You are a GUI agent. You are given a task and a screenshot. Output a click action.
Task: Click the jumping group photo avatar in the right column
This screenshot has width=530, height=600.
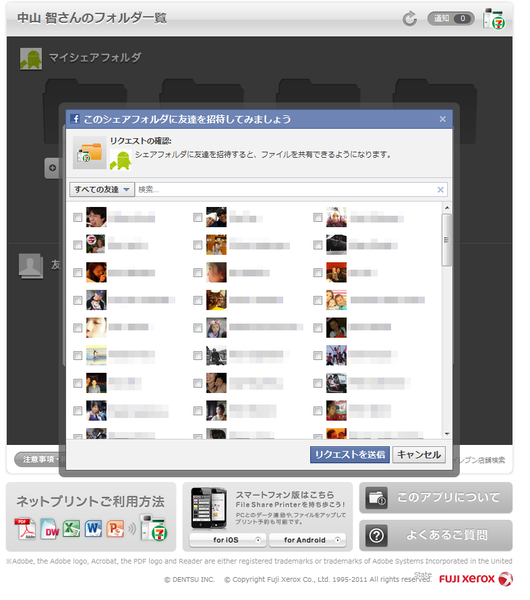[336, 355]
